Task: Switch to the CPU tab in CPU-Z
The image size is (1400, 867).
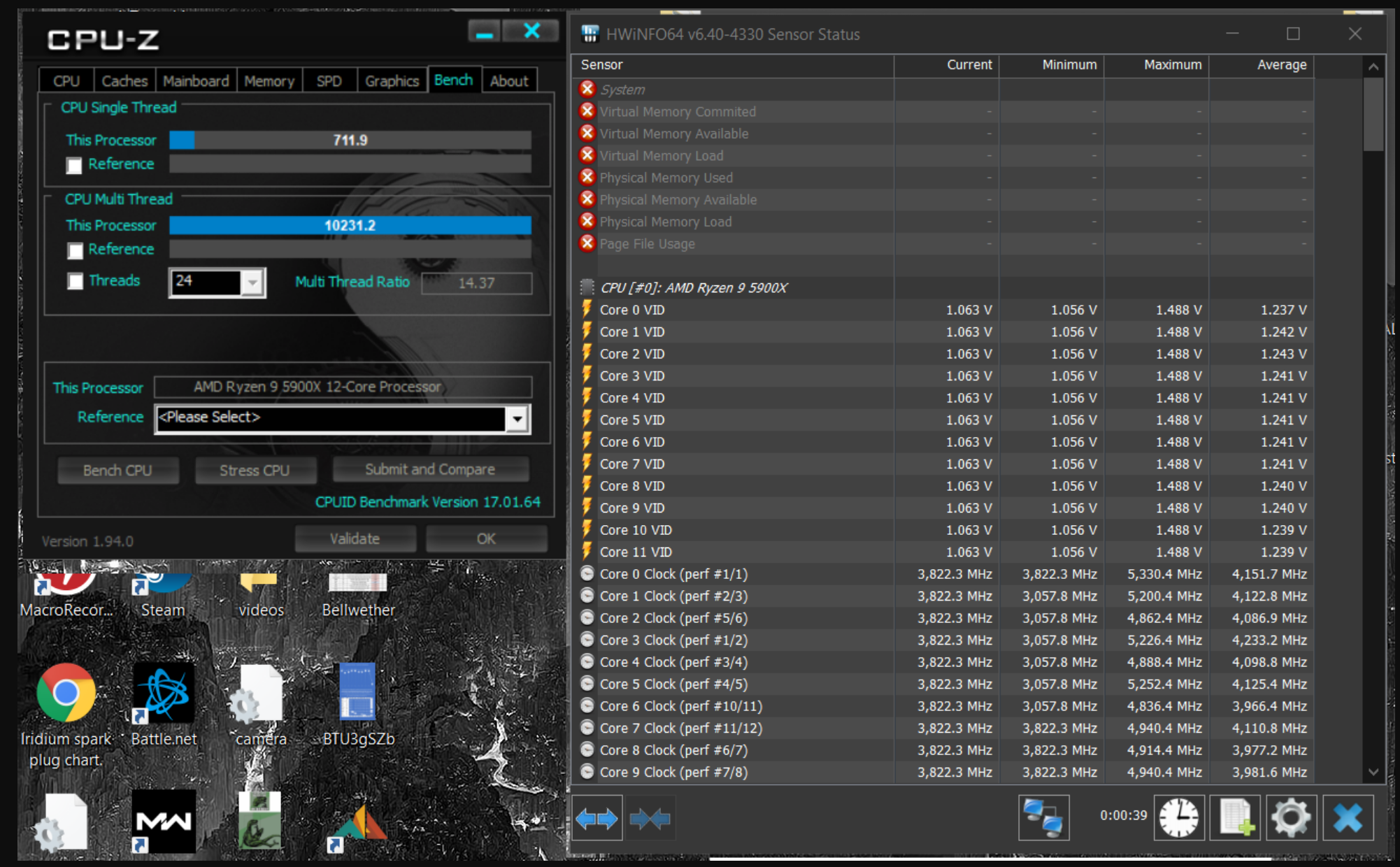Action: coord(66,80)
